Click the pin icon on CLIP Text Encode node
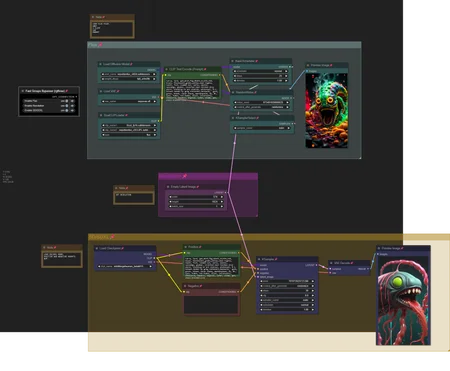This screenshot has height=371, width=450. (x=205, y=69)
